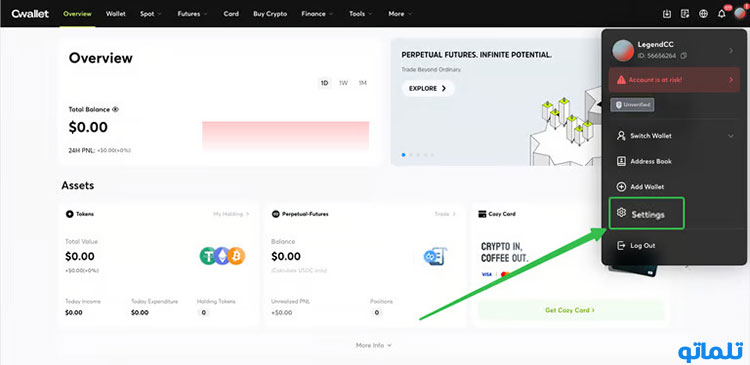Open the orders document icon in top bar
This screenshot has height=365, width=750.
pos(685,14)
